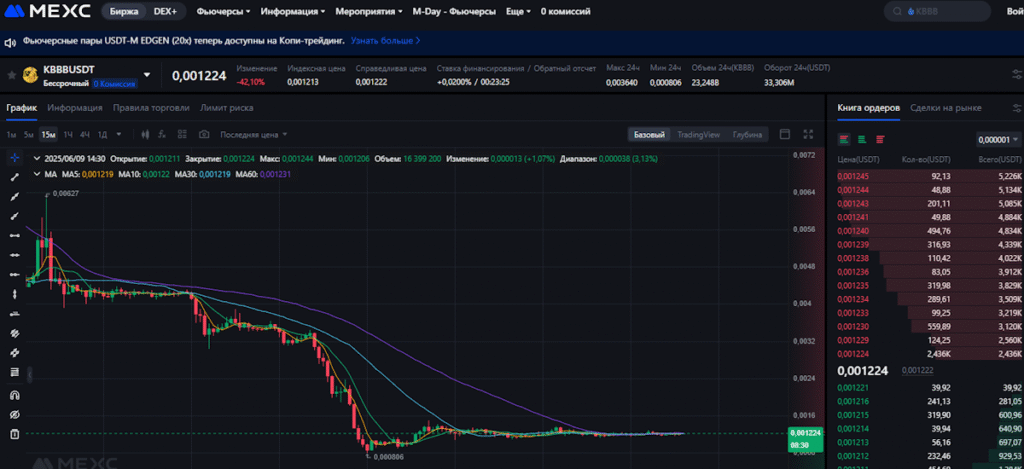The height and width of the screenshot is (469, 1024).
Task: Switch to the 'Информация' tab
Action: click(x=74, y=108)
